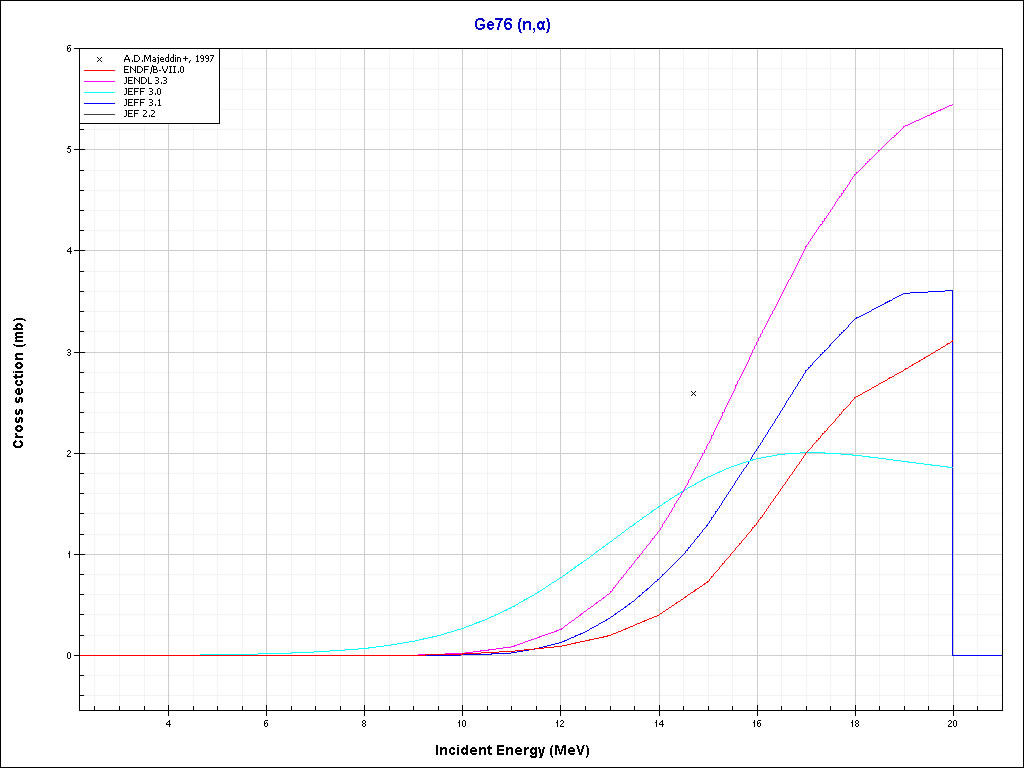1024x768 pixels.
Task: Click the dark JEF 2.2 line sample in legend
Action: click(x=99, y=114)
